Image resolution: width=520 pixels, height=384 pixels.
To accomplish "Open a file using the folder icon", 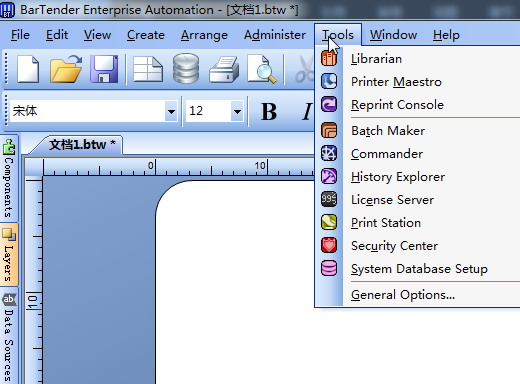I will tap(66, 69).
